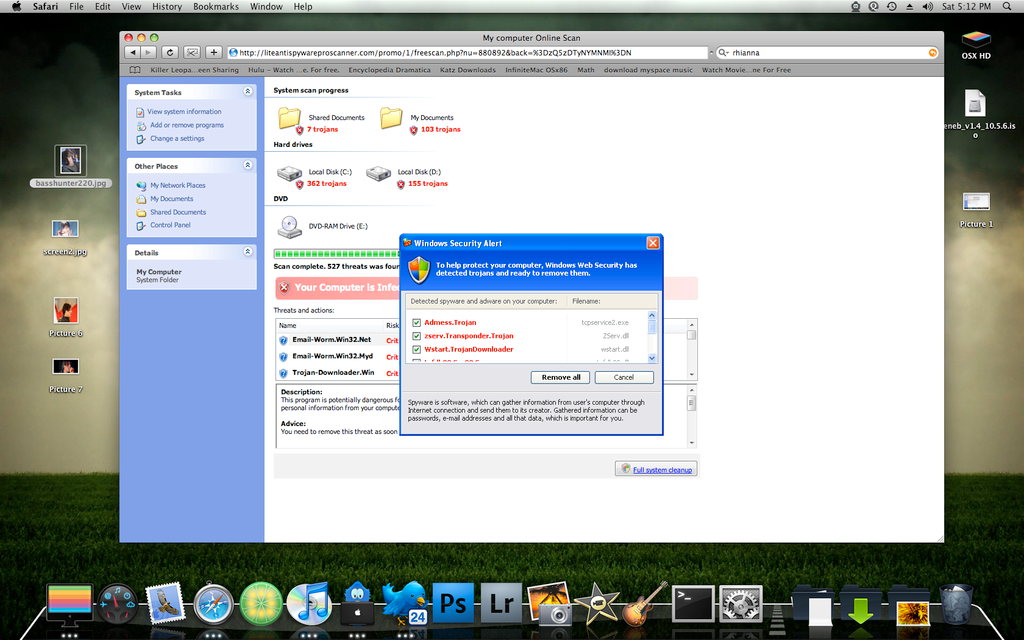The height and width of the screenshot is (640, 1024).
Task: Click the DVD-RAM Drive (E:) icon
Action: (x=289, y=227)
